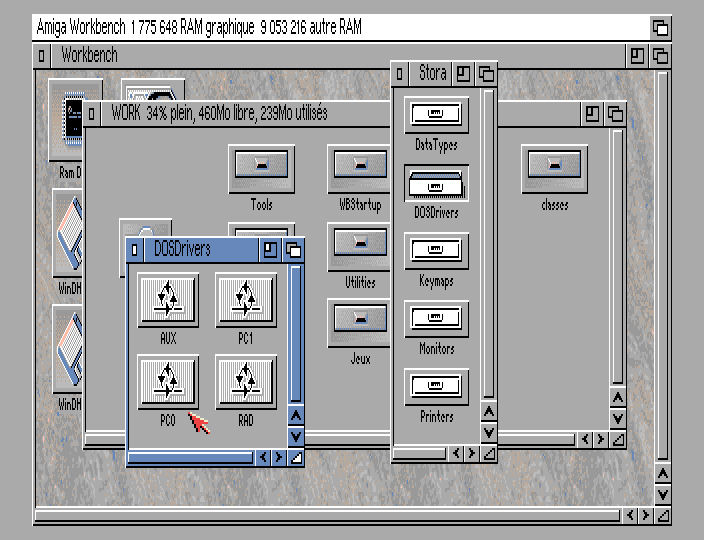The image size is (704, 540).
Task: Open the Keymaps drawer icon
Action: tap(436, 251)
